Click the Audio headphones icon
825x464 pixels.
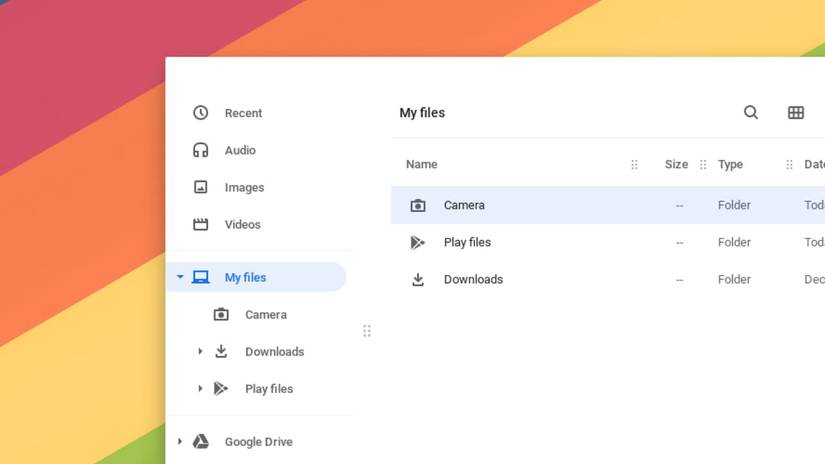pos(200,150)
